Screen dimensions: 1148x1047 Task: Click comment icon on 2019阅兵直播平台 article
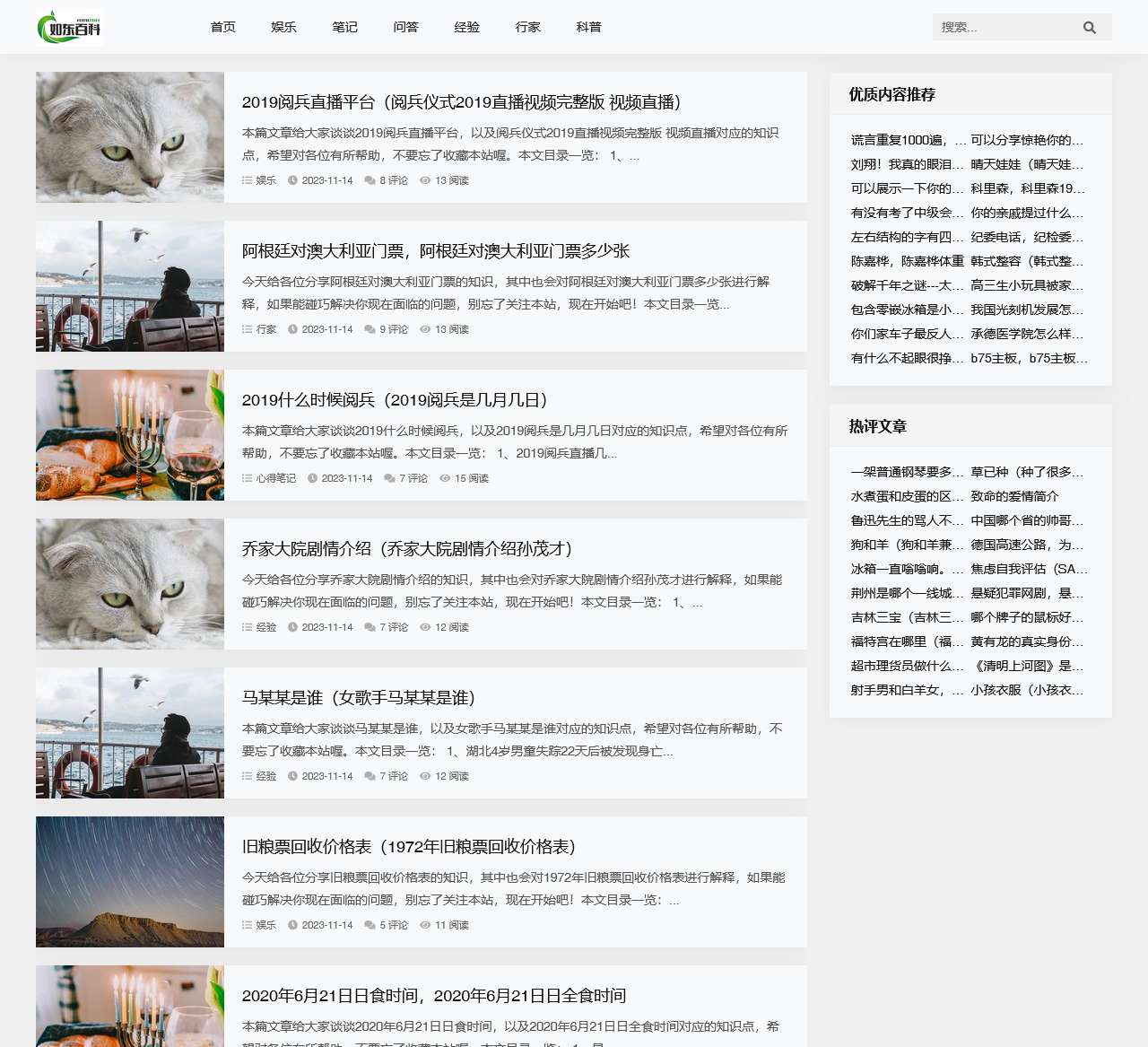(370, 180)
